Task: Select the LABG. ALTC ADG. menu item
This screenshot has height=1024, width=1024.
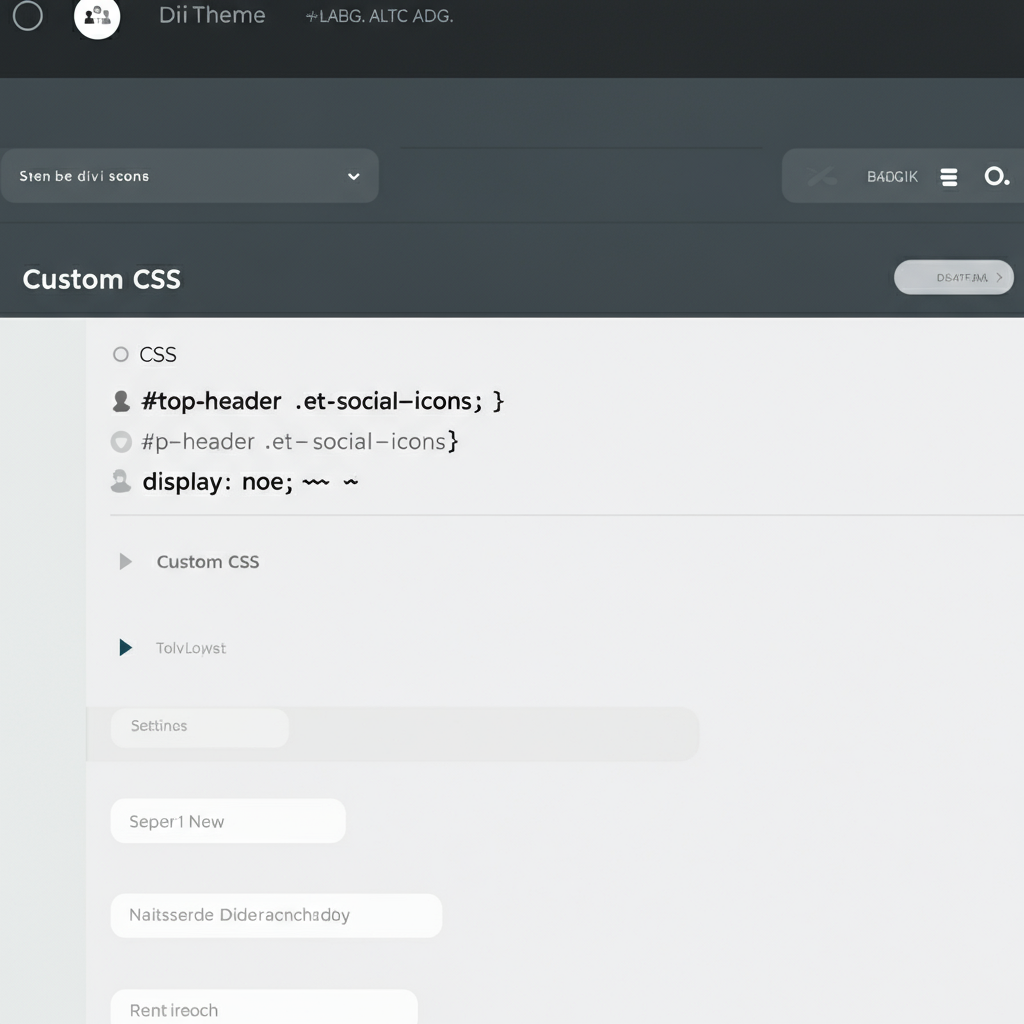Action: pos(379,16)
